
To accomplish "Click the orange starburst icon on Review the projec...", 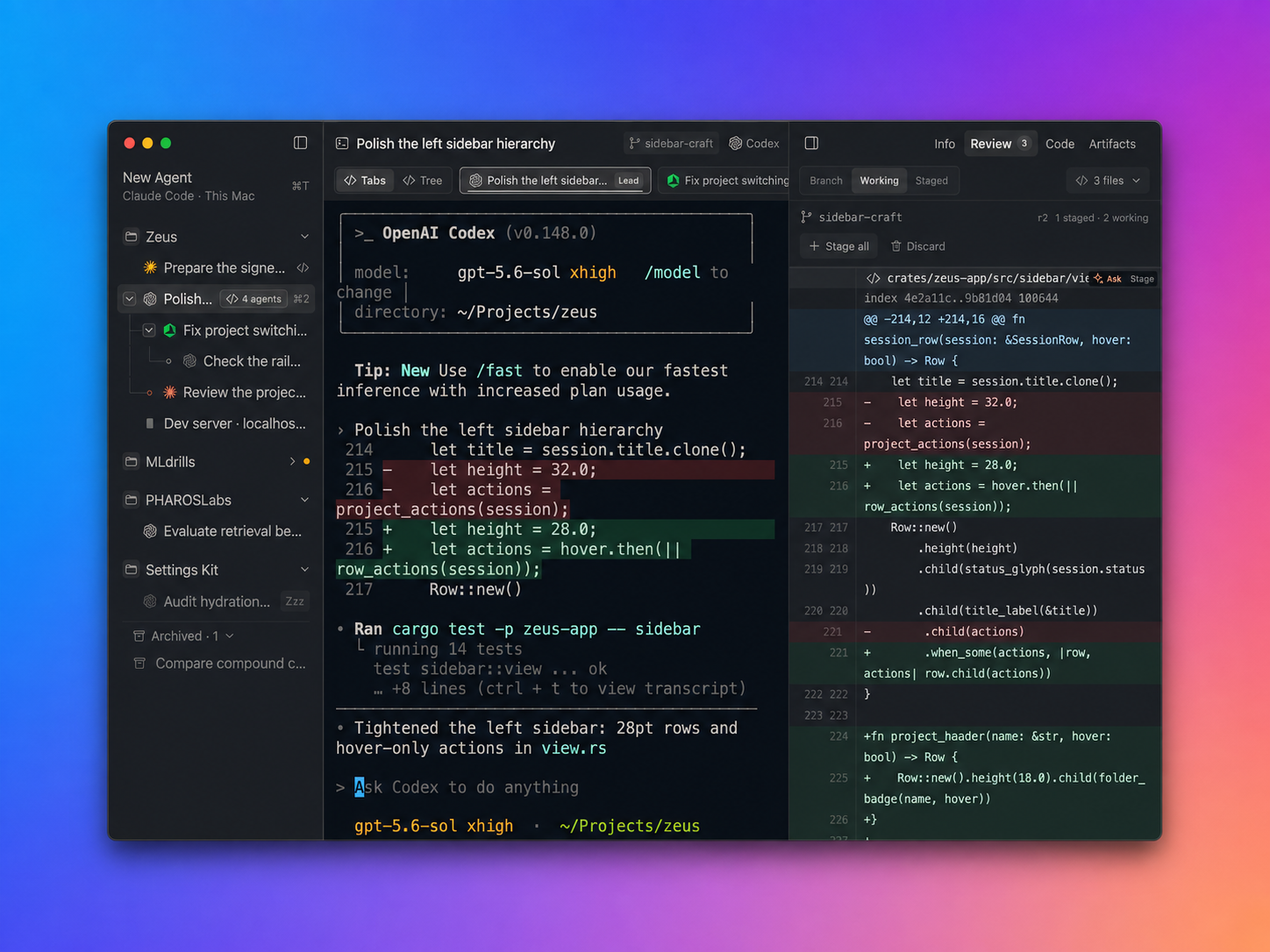I will pyautogui.click(x=170, y=392).
